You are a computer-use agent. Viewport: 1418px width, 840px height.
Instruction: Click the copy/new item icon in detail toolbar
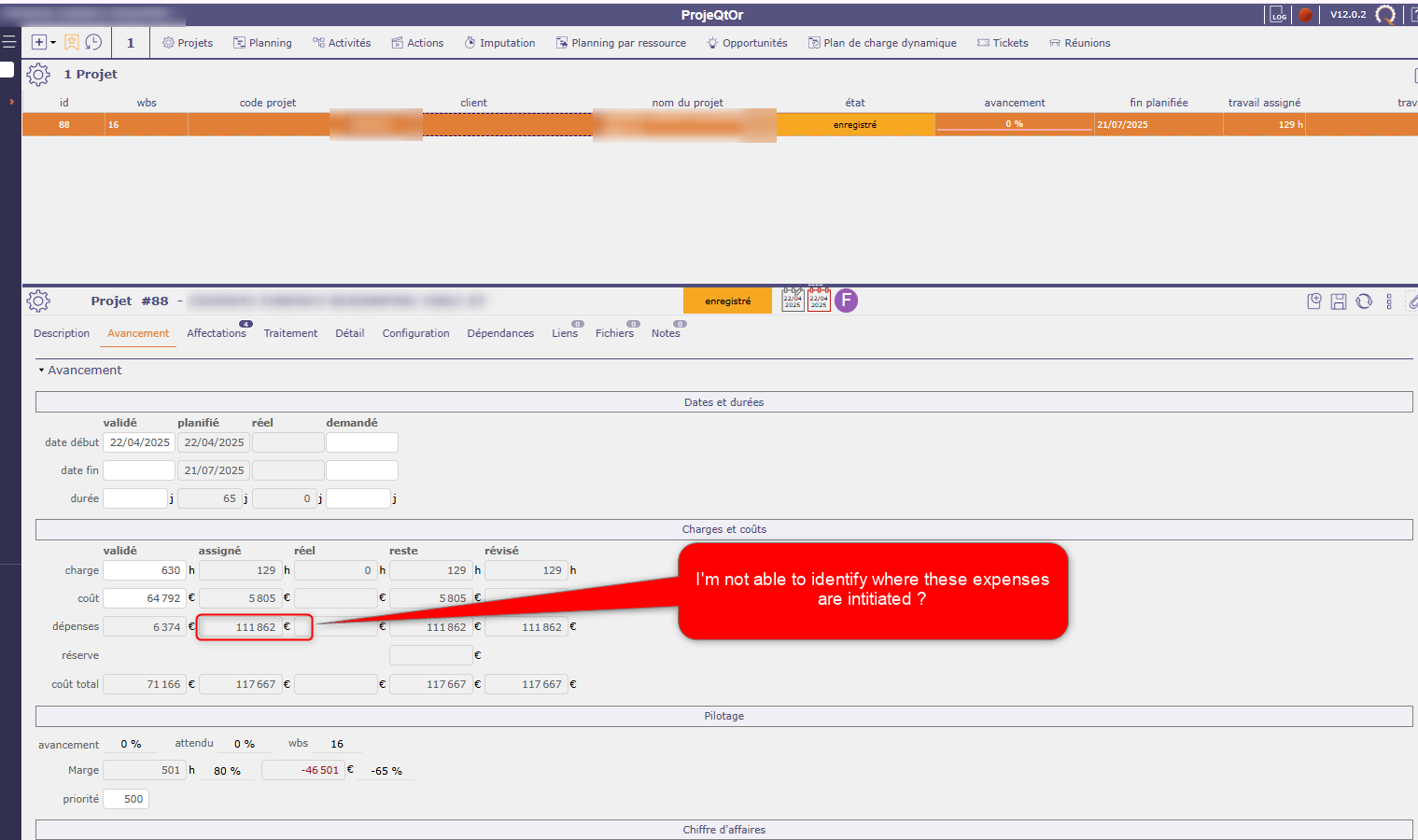pos(1314,301)
